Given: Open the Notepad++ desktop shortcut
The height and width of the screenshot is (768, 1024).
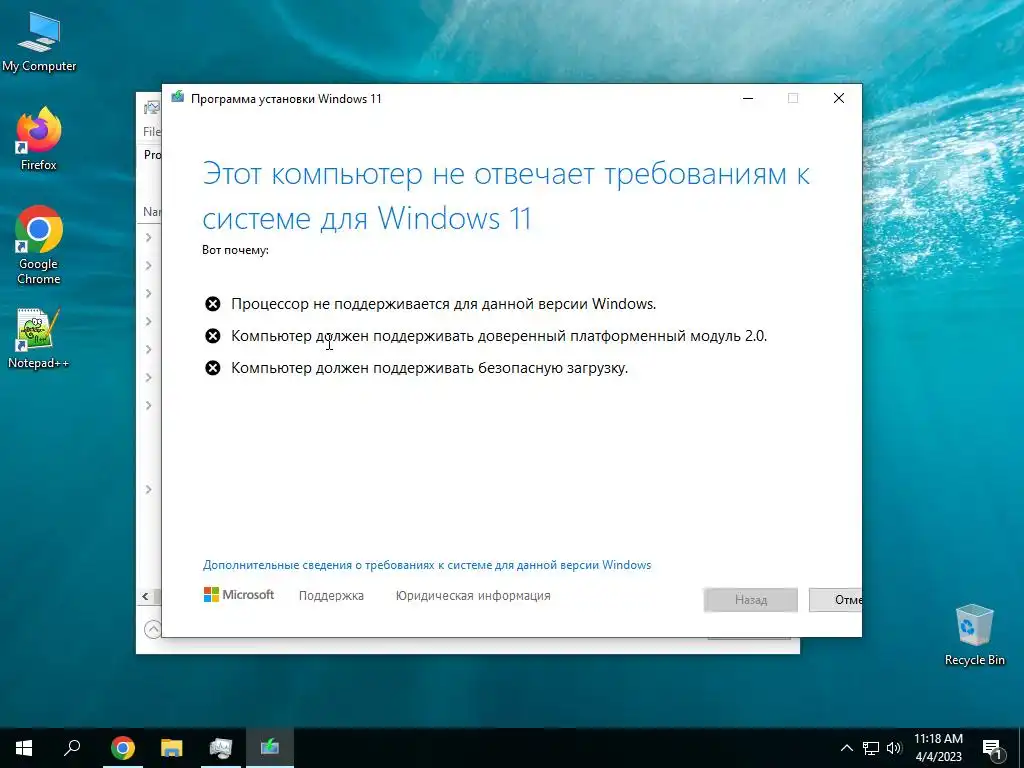Looking at the screenshot, I should [39, 338].
